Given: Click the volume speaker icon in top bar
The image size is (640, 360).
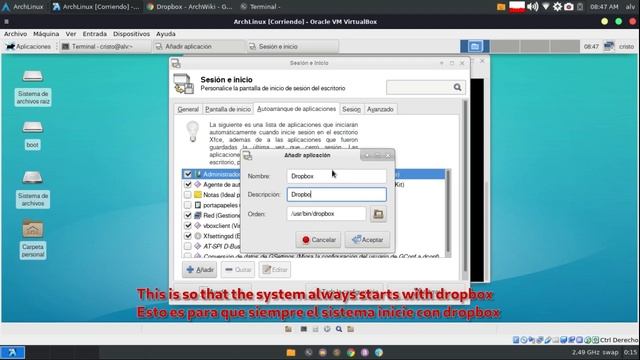Looking at the screenshot, I should coord(532,7).
